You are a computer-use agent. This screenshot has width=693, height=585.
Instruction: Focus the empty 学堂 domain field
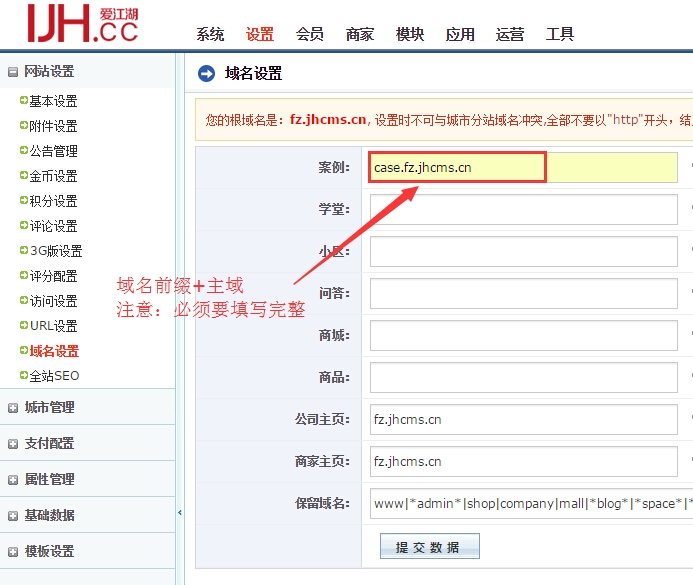pyautogui.click(x=523, y=210)
